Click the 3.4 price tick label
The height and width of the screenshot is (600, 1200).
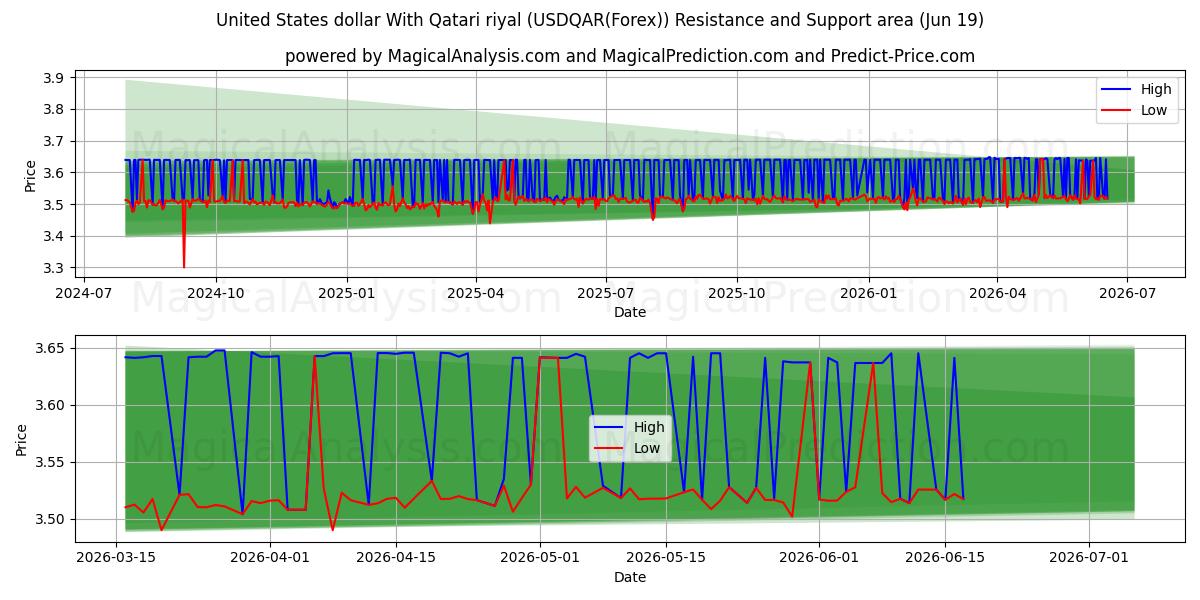54,237
